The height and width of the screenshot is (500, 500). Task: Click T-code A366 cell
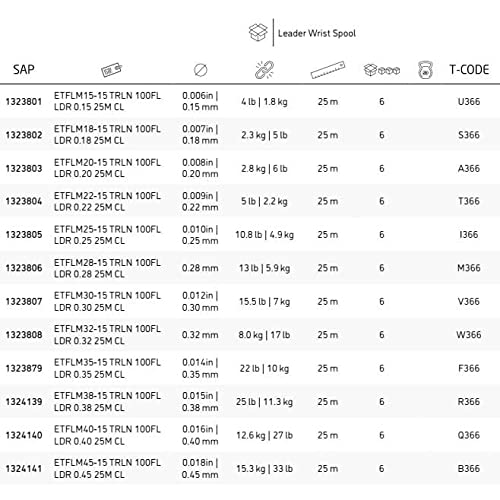(469, 168)
